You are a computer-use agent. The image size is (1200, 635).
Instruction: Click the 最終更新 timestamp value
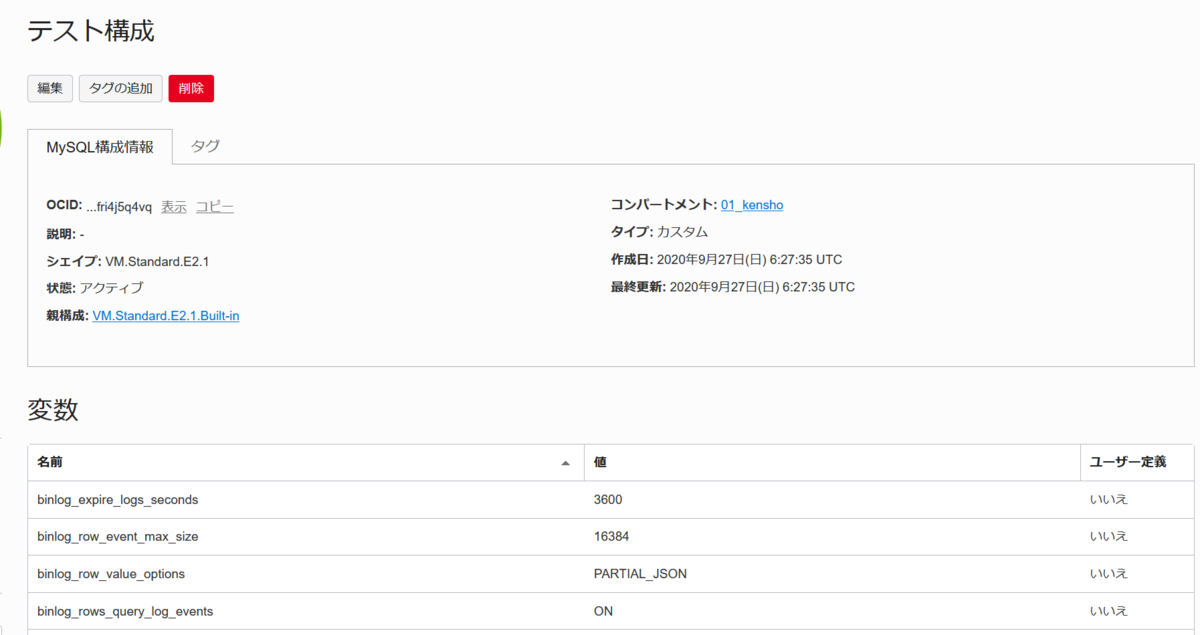(x=762, y=286)
